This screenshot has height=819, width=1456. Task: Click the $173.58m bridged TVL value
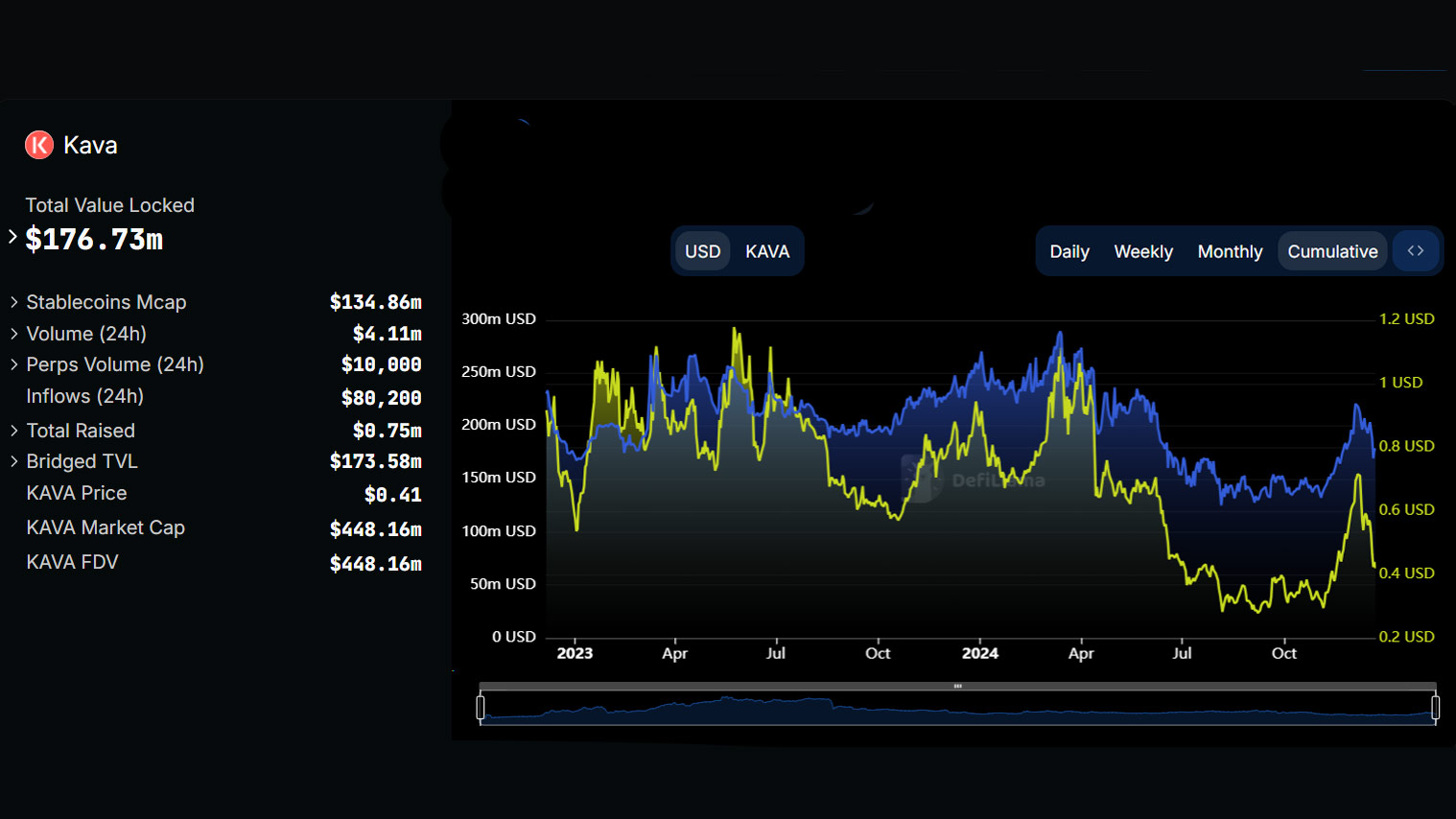pyautogui.click(x=376, y=461)
